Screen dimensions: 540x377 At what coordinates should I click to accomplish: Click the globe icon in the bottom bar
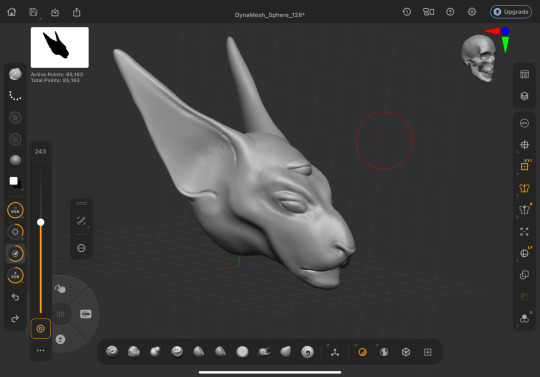[384, 352]
